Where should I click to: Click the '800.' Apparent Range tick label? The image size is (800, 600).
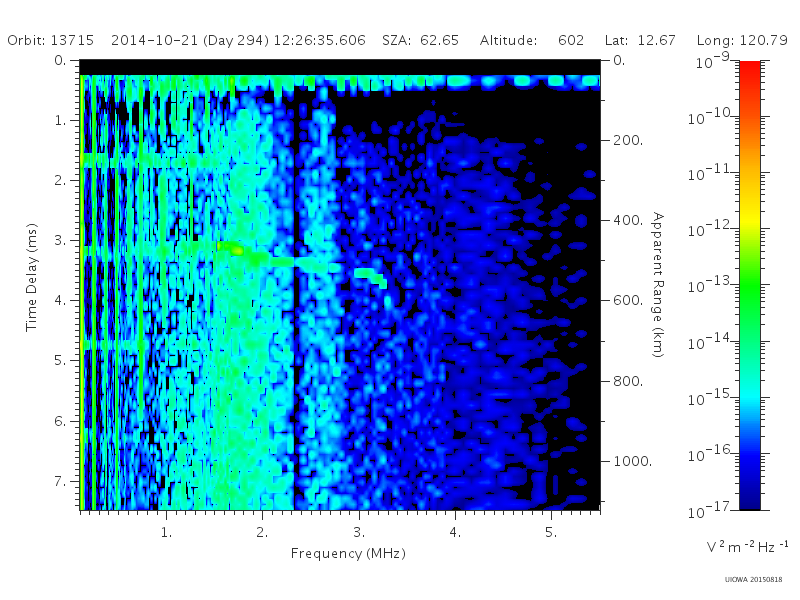pos(628,381)
